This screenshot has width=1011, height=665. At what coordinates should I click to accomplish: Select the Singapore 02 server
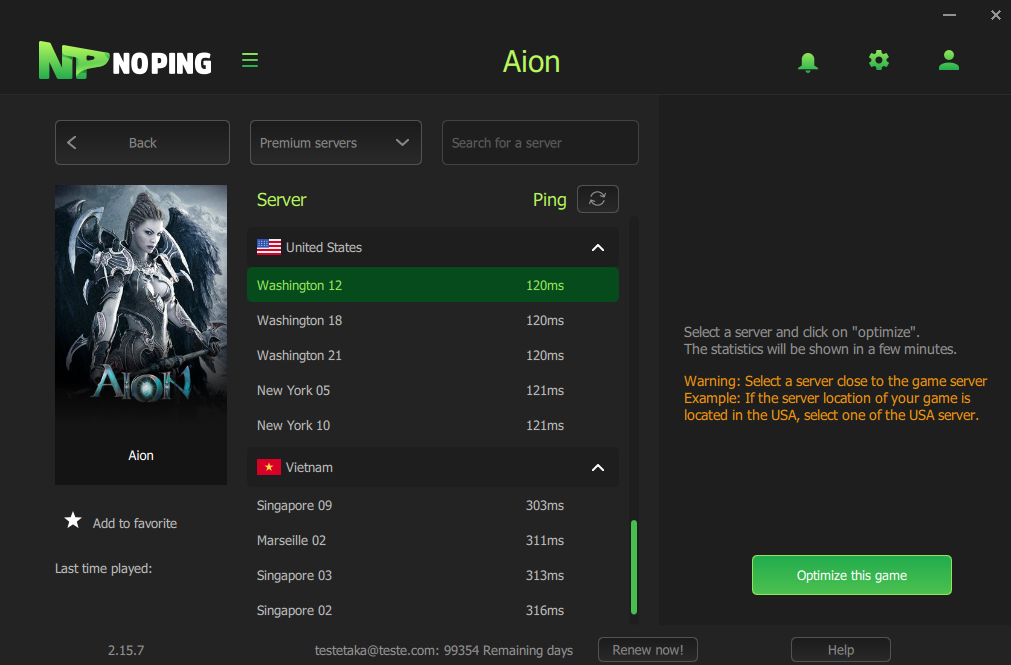tap(433, 610)
